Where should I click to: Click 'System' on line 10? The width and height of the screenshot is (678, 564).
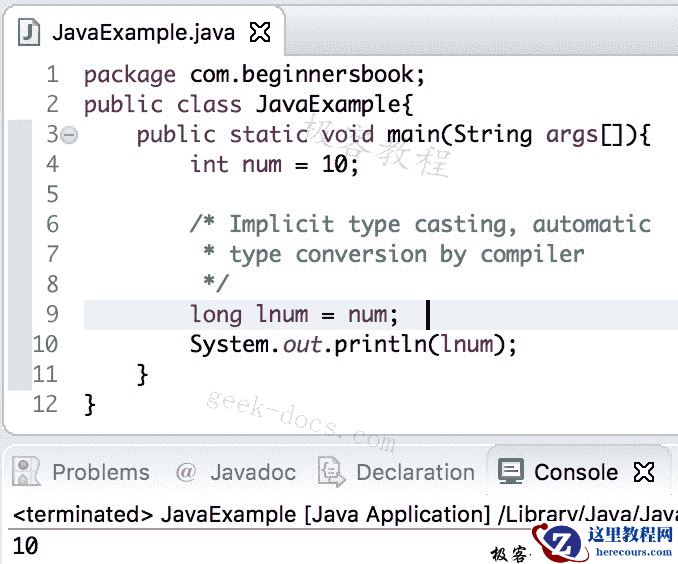tap(230, 345)
